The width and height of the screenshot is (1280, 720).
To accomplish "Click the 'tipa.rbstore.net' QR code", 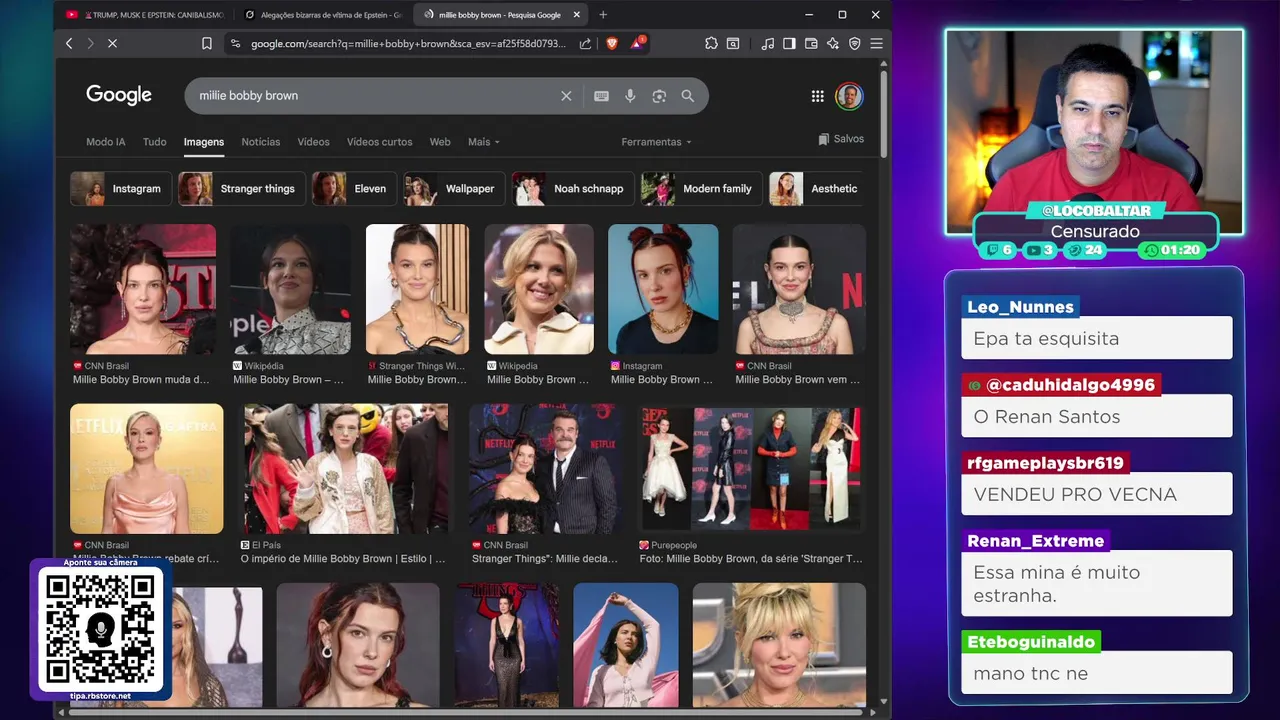I will click(100, 630).
